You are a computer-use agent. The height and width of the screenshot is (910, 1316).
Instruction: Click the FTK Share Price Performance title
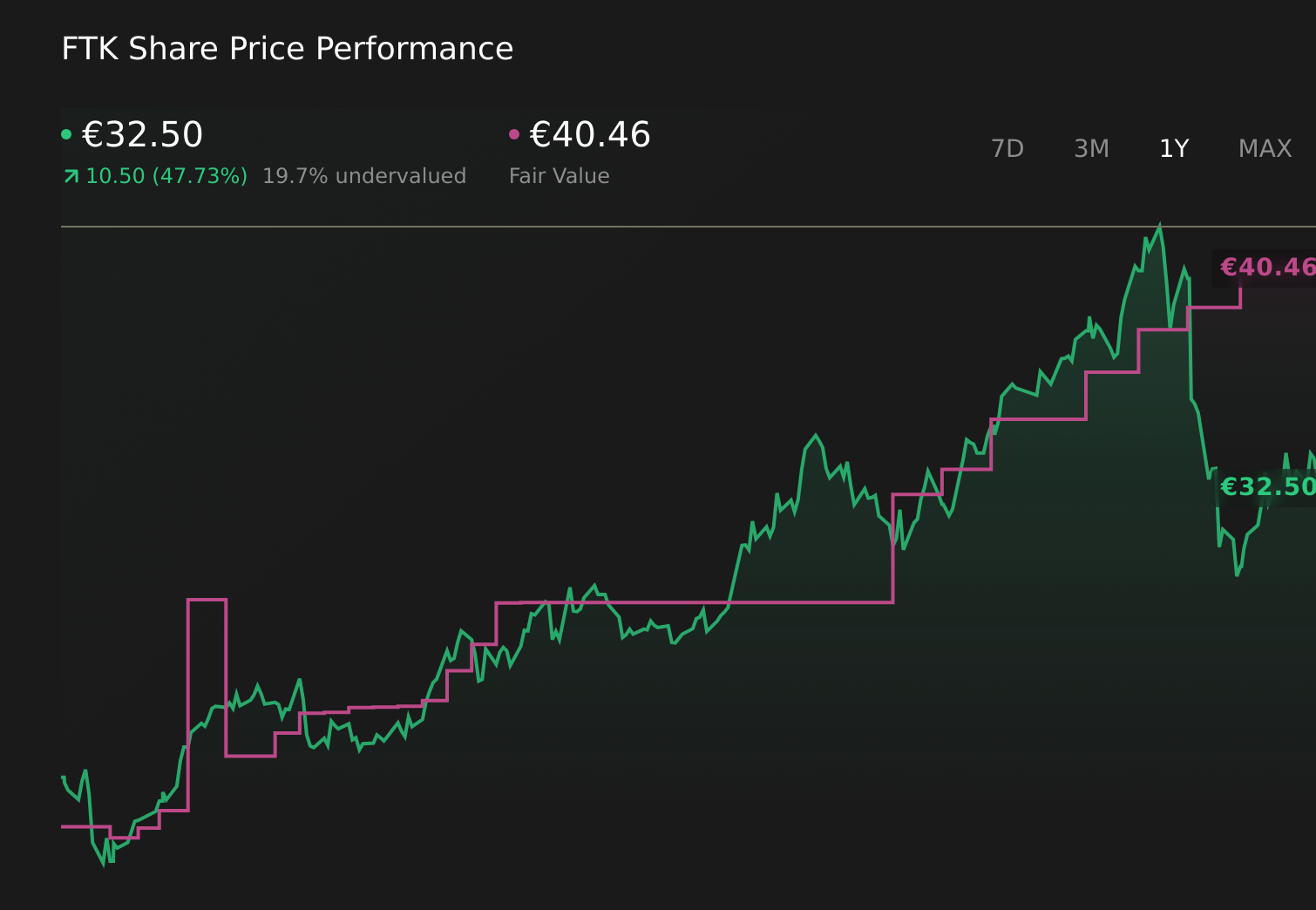[287, 49]
